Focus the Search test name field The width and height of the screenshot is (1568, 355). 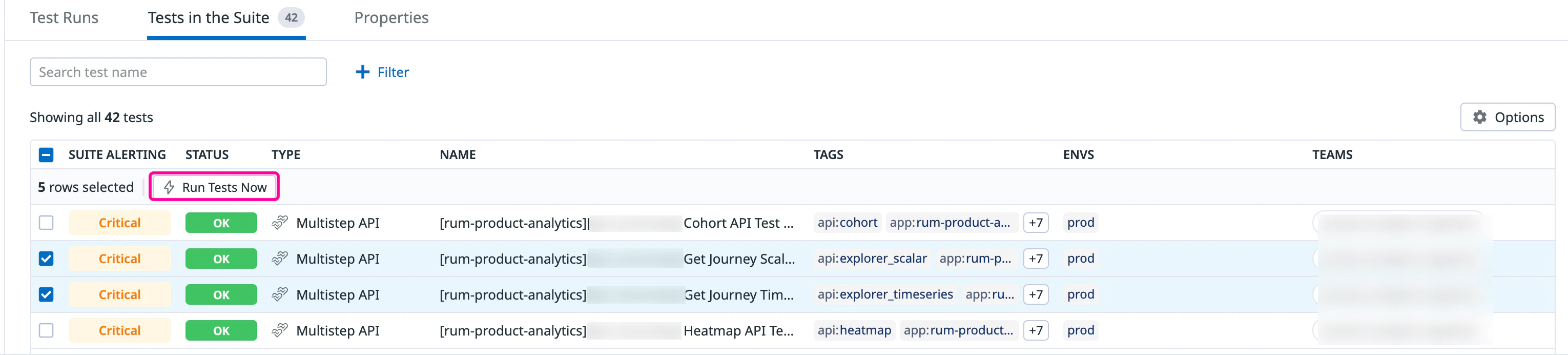tap(178, 72)
